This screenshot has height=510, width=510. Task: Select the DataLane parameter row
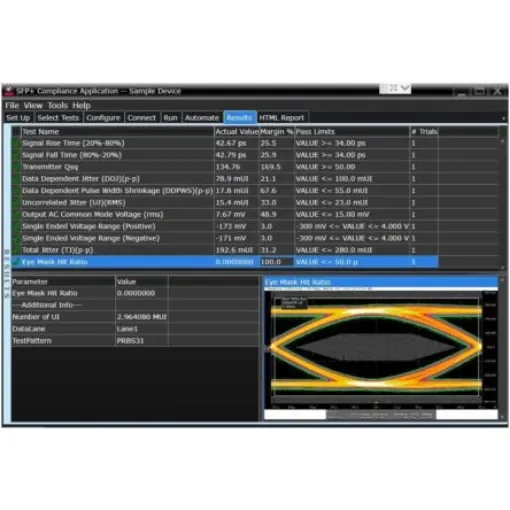(x=135, y=329)
